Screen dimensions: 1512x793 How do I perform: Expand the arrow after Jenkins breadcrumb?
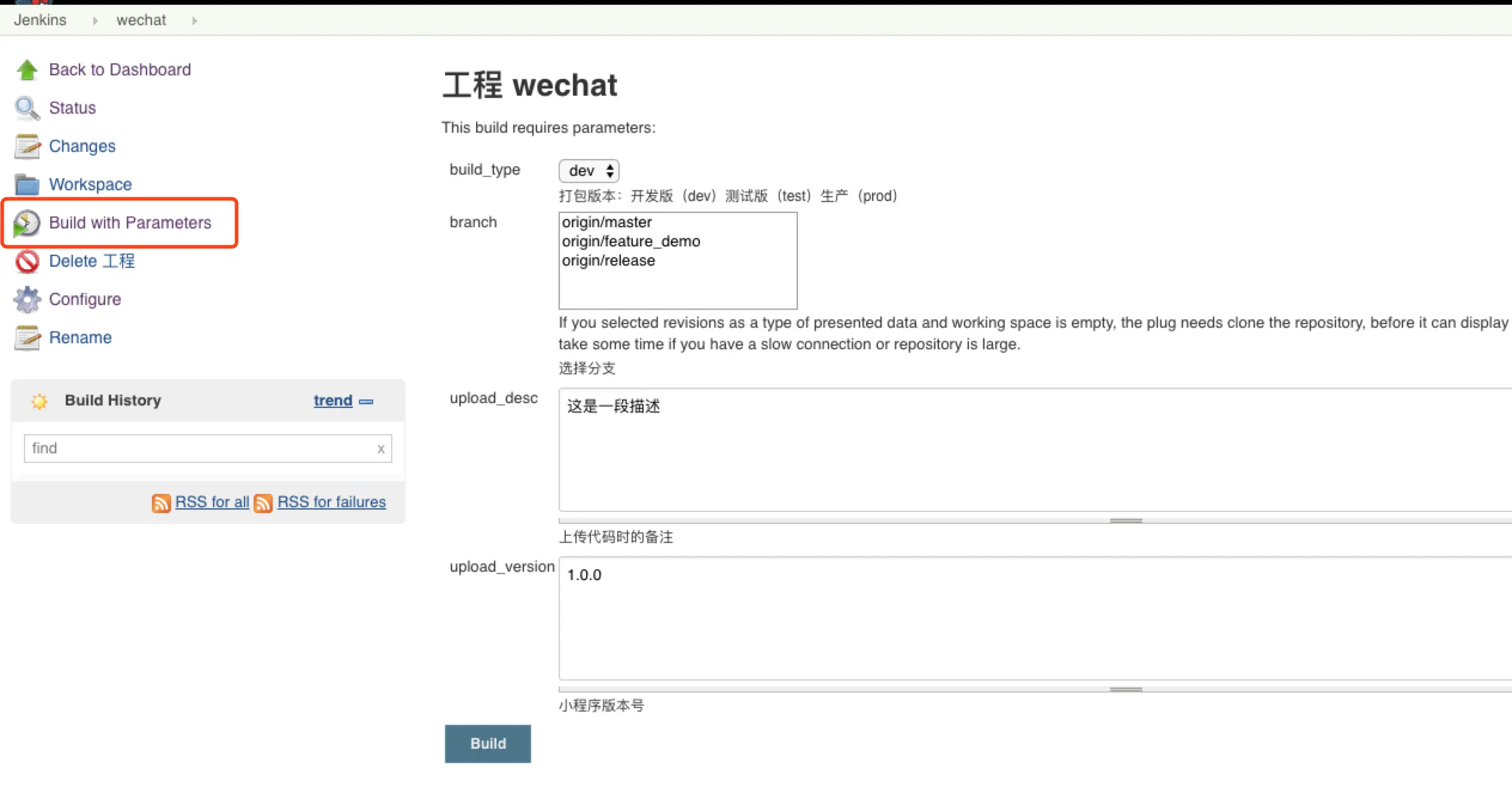click(95, 21)
